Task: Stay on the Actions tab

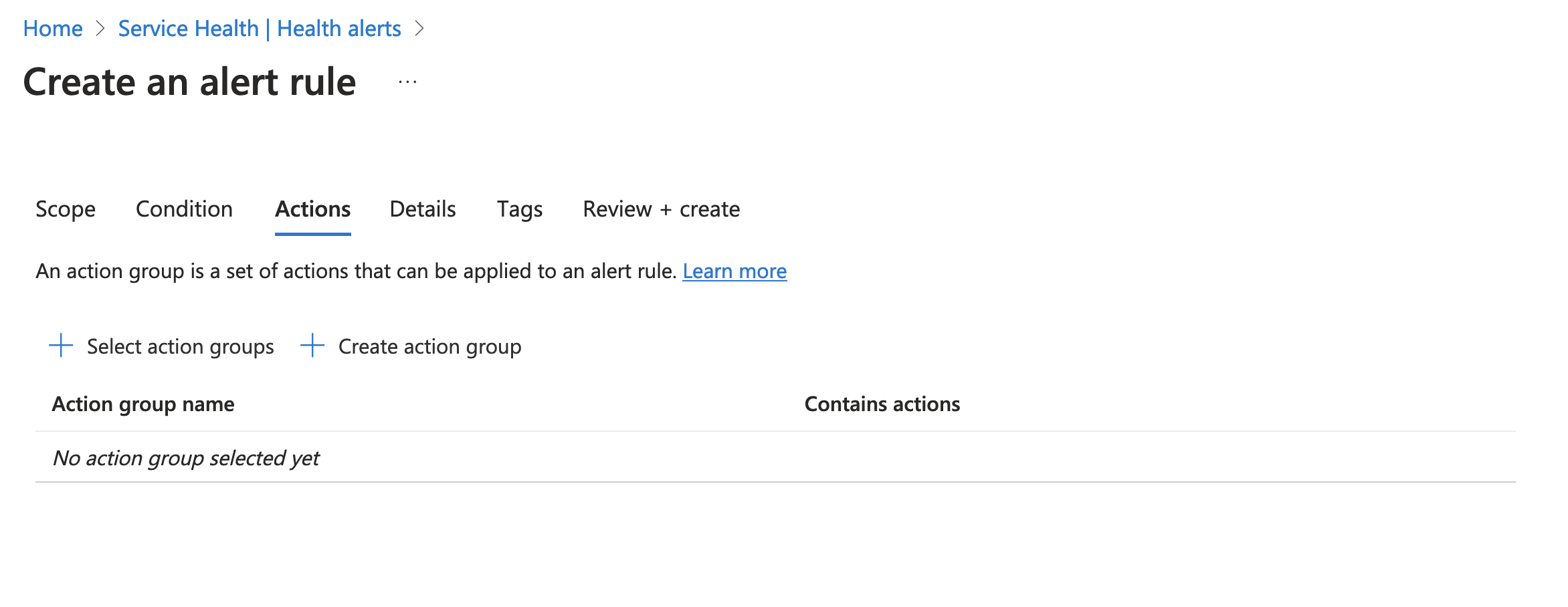Action: click(x=312, y=209)
